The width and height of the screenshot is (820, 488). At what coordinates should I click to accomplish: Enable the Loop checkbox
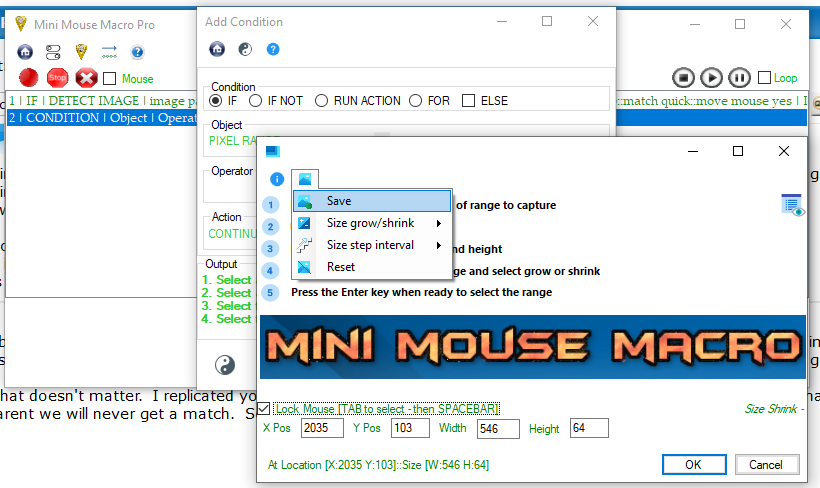(x=764, y=78)
